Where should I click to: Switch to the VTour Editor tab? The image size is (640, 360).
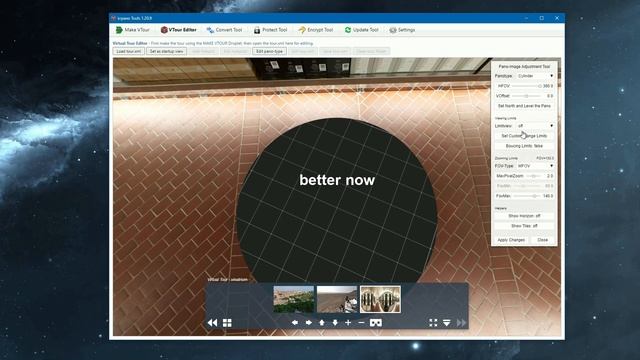tap(178, 30)
